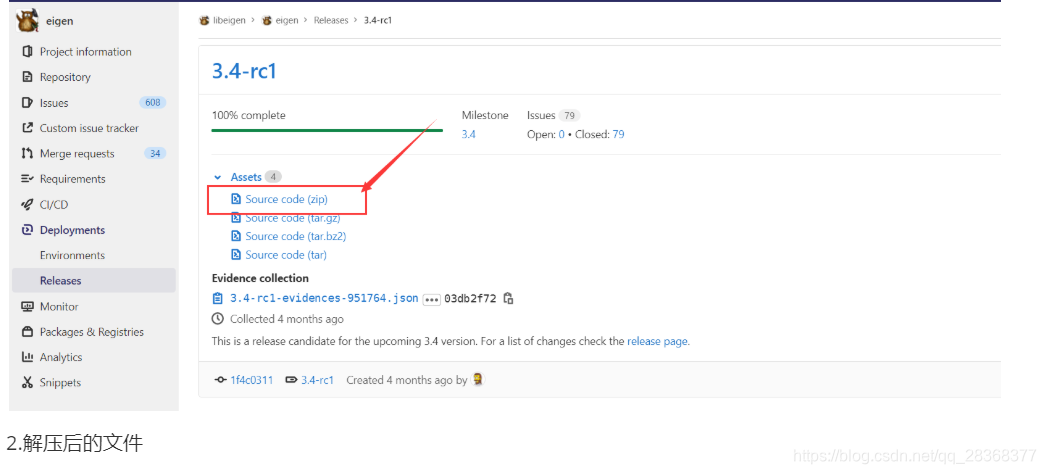Open Project information menu item

(x=85, y=51)
